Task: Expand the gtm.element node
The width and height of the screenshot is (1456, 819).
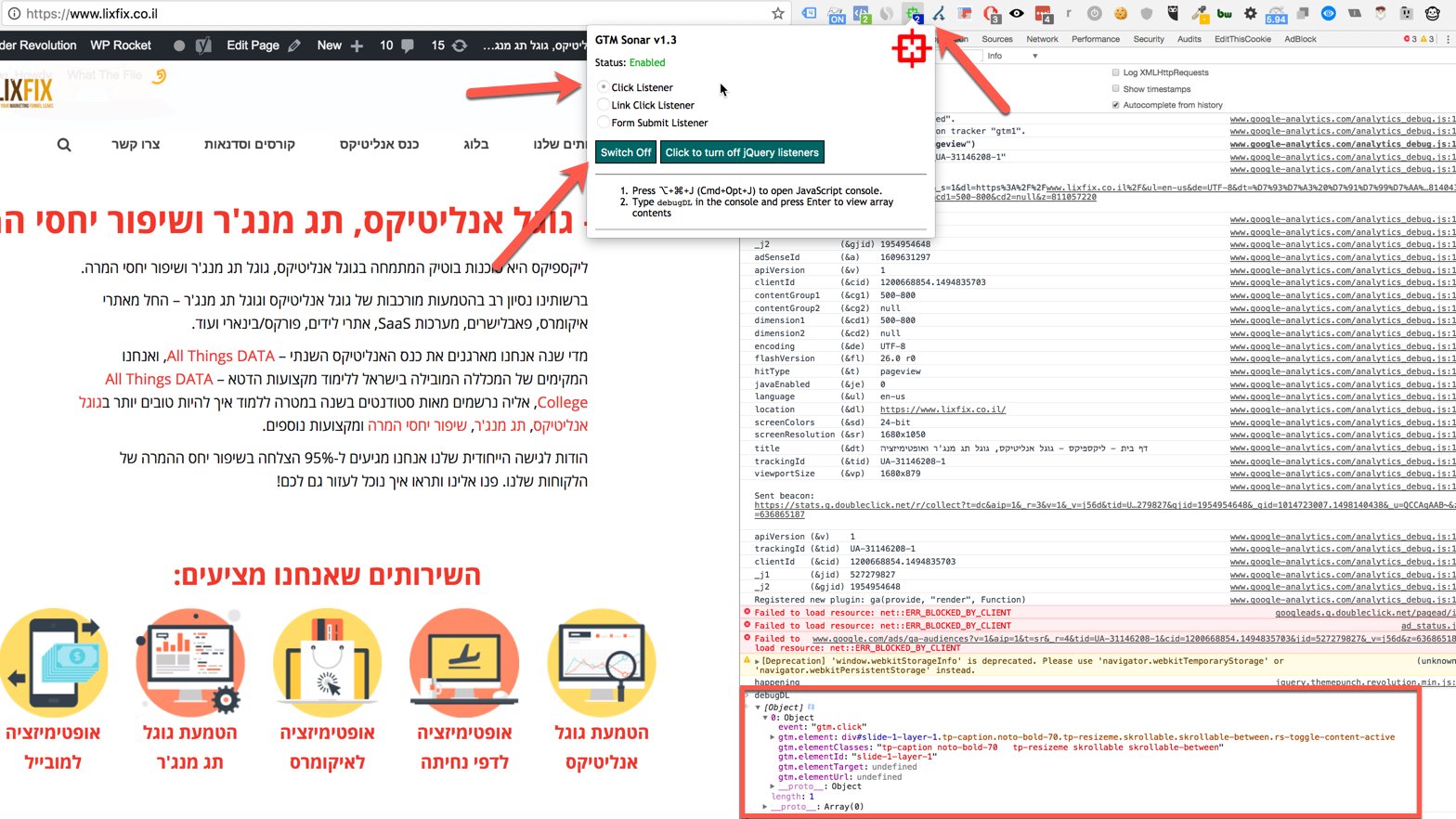Action: click(773, 737)
